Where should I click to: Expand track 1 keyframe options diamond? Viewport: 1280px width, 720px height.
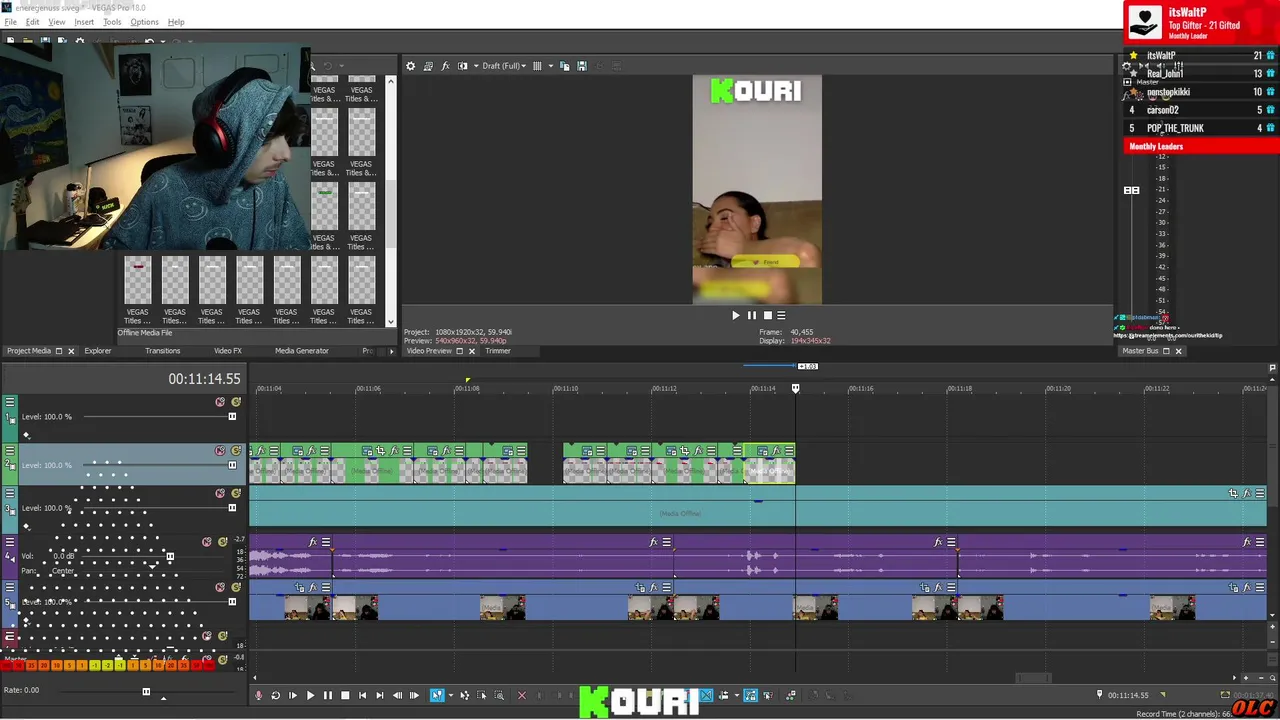pyautogui.click(x=26, y=435)
